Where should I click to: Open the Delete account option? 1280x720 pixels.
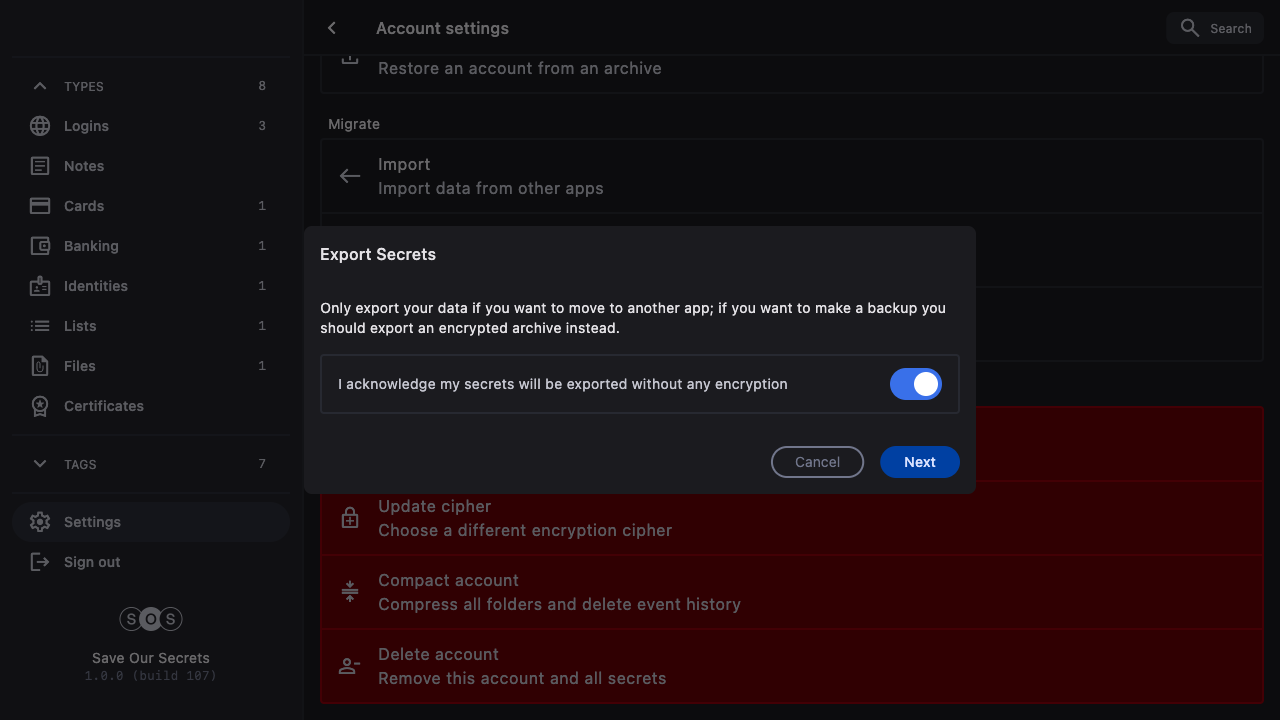[522, 666]
